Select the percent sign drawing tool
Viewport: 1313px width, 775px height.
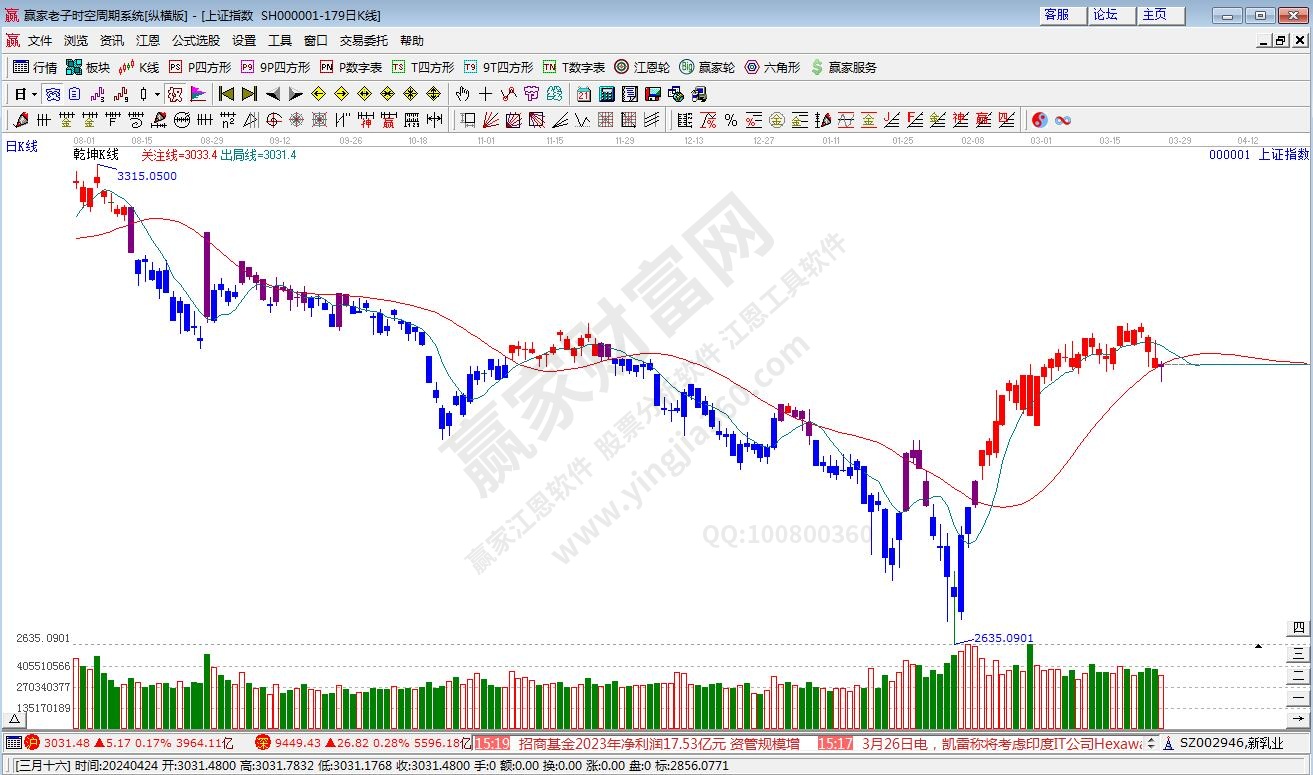731,120
